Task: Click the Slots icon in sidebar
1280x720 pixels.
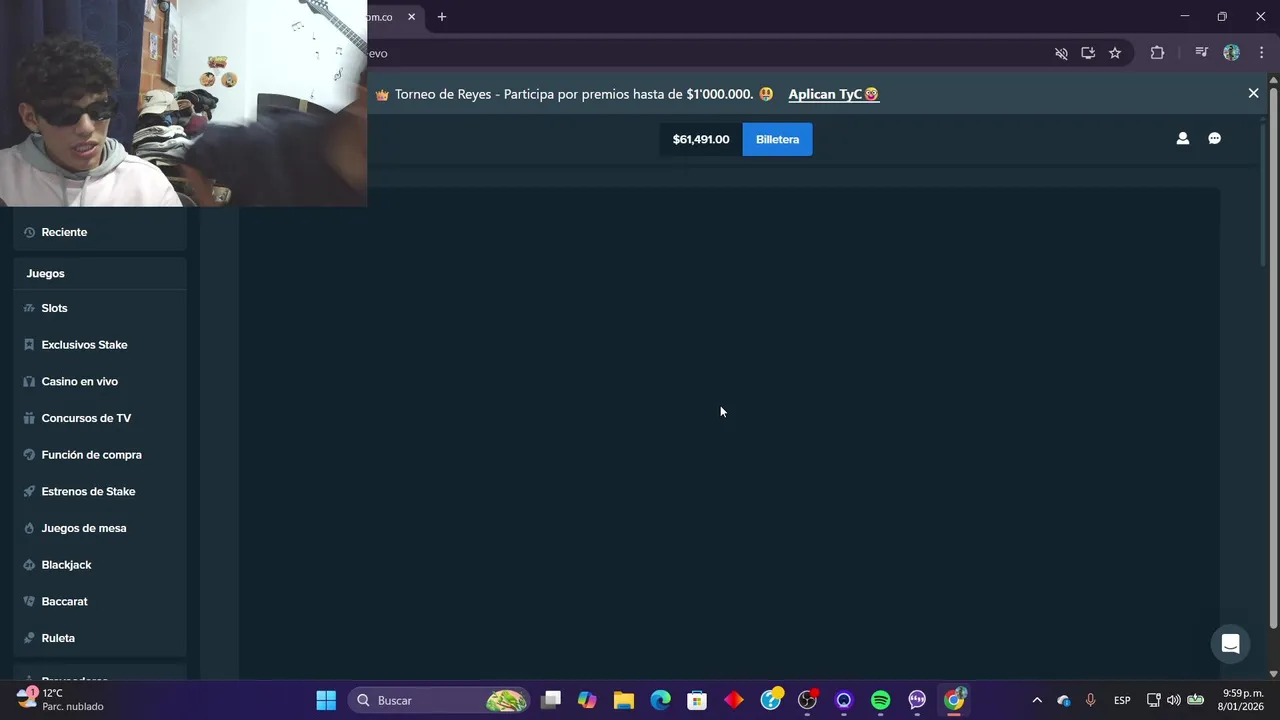Action: (29, 308)
